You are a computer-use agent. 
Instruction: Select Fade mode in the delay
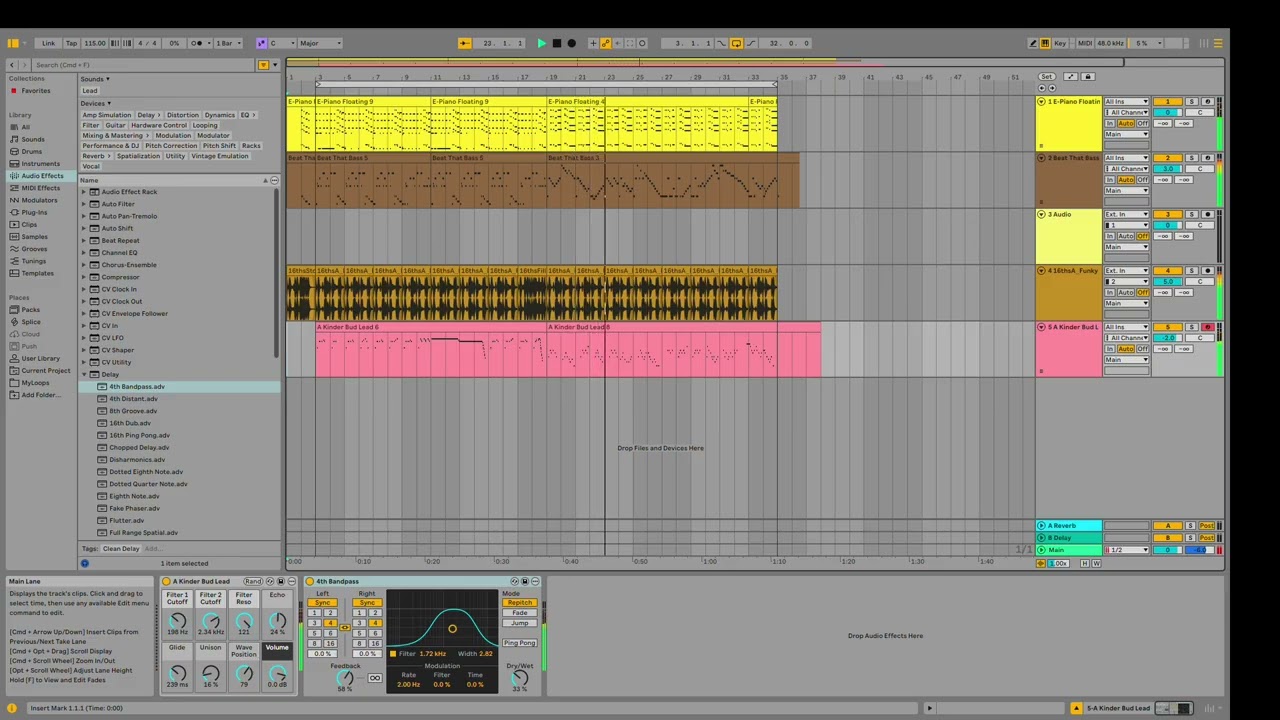[x=520, y=613]
